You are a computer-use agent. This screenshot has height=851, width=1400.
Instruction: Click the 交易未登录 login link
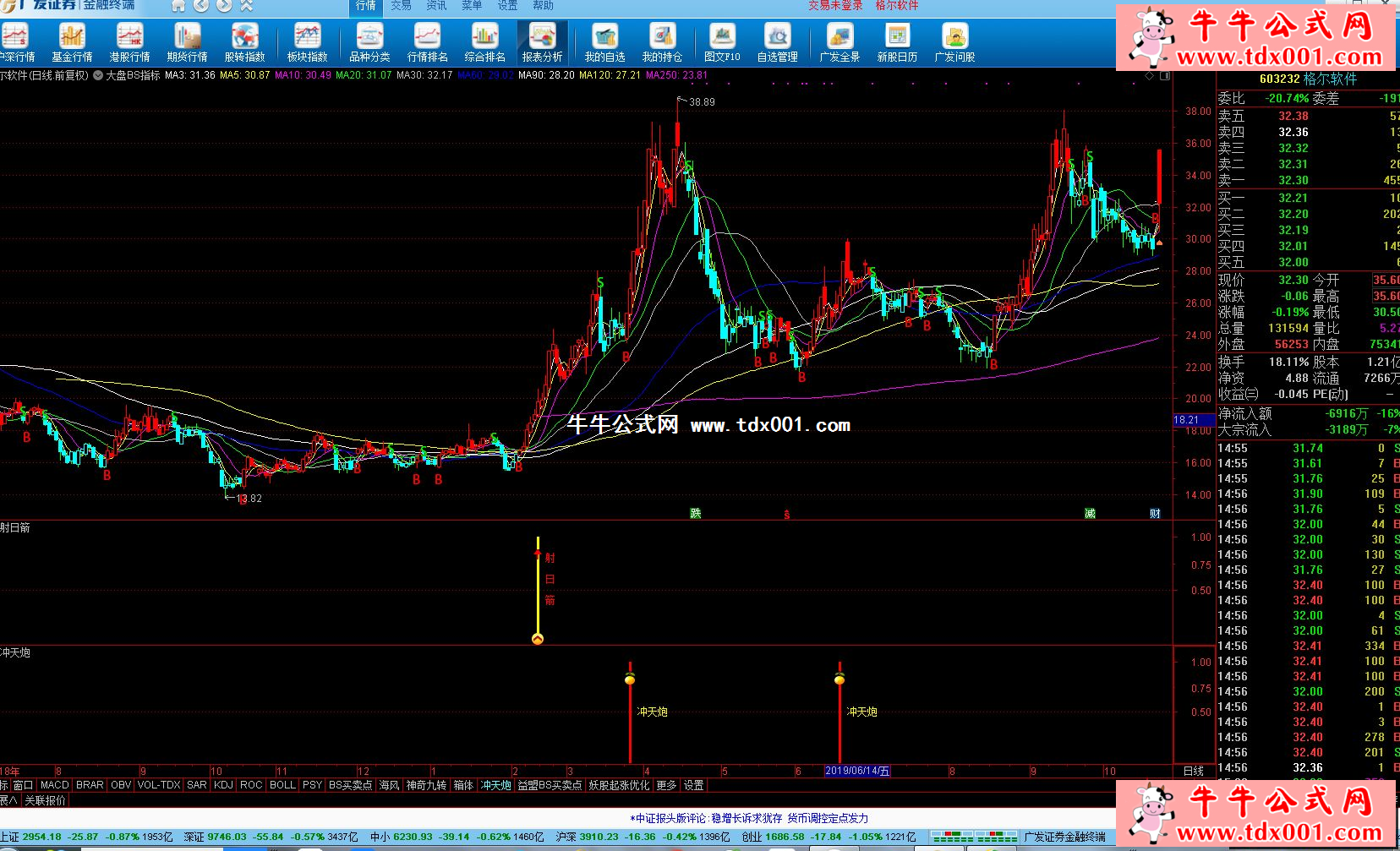[x=835, y=6]
